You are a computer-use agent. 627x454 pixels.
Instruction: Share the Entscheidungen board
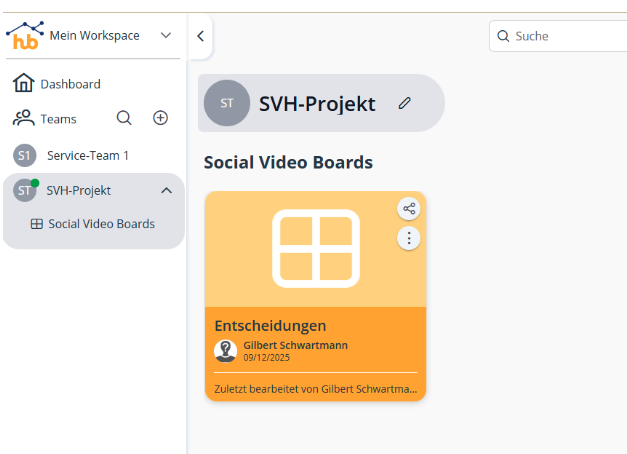pyautogui.click(x=408, y=209)
